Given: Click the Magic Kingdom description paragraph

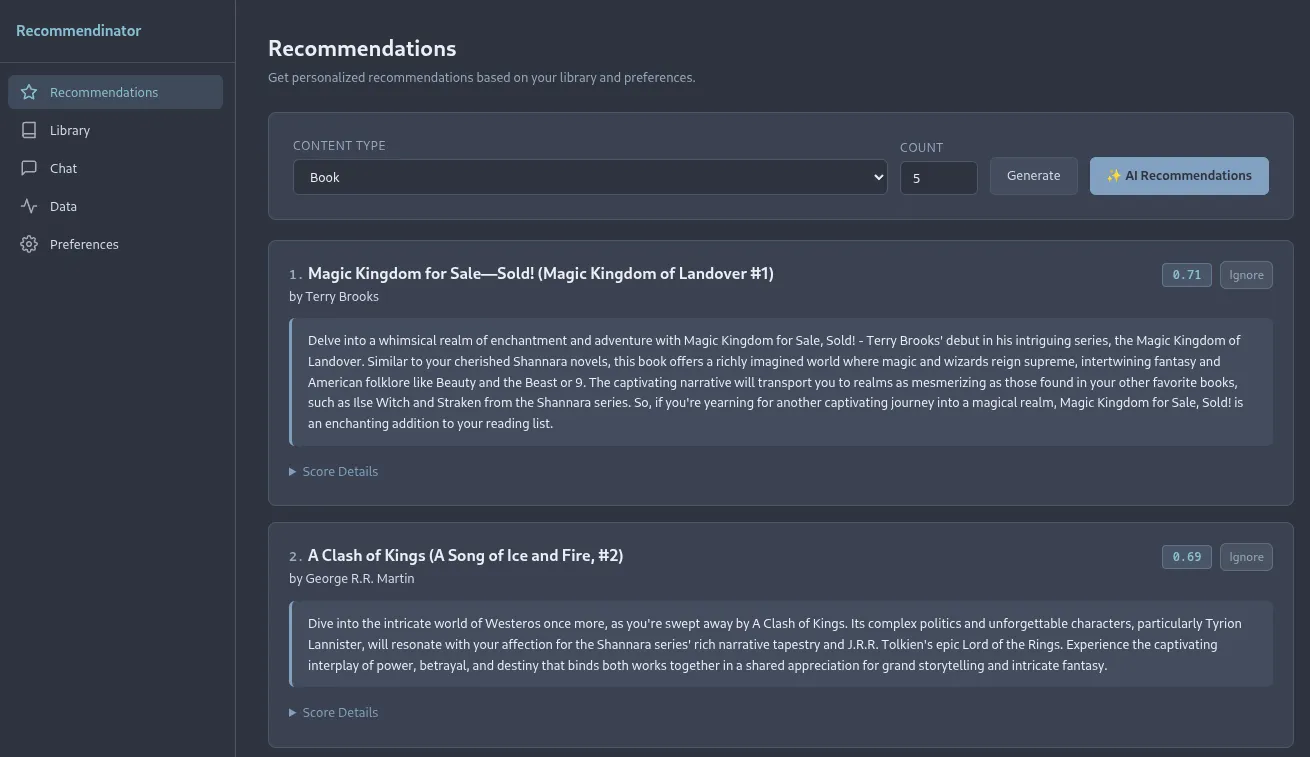Looking at the screenshot, I should [781, 382].
